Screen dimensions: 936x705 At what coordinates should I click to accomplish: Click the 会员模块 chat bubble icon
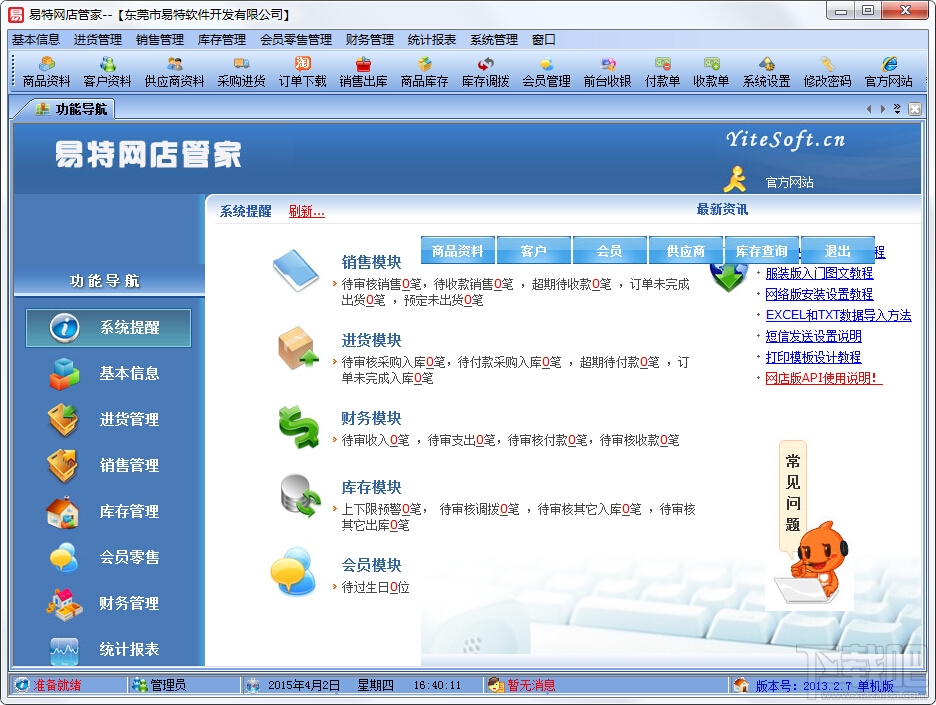pyautogui.click(x=293, y=571)
